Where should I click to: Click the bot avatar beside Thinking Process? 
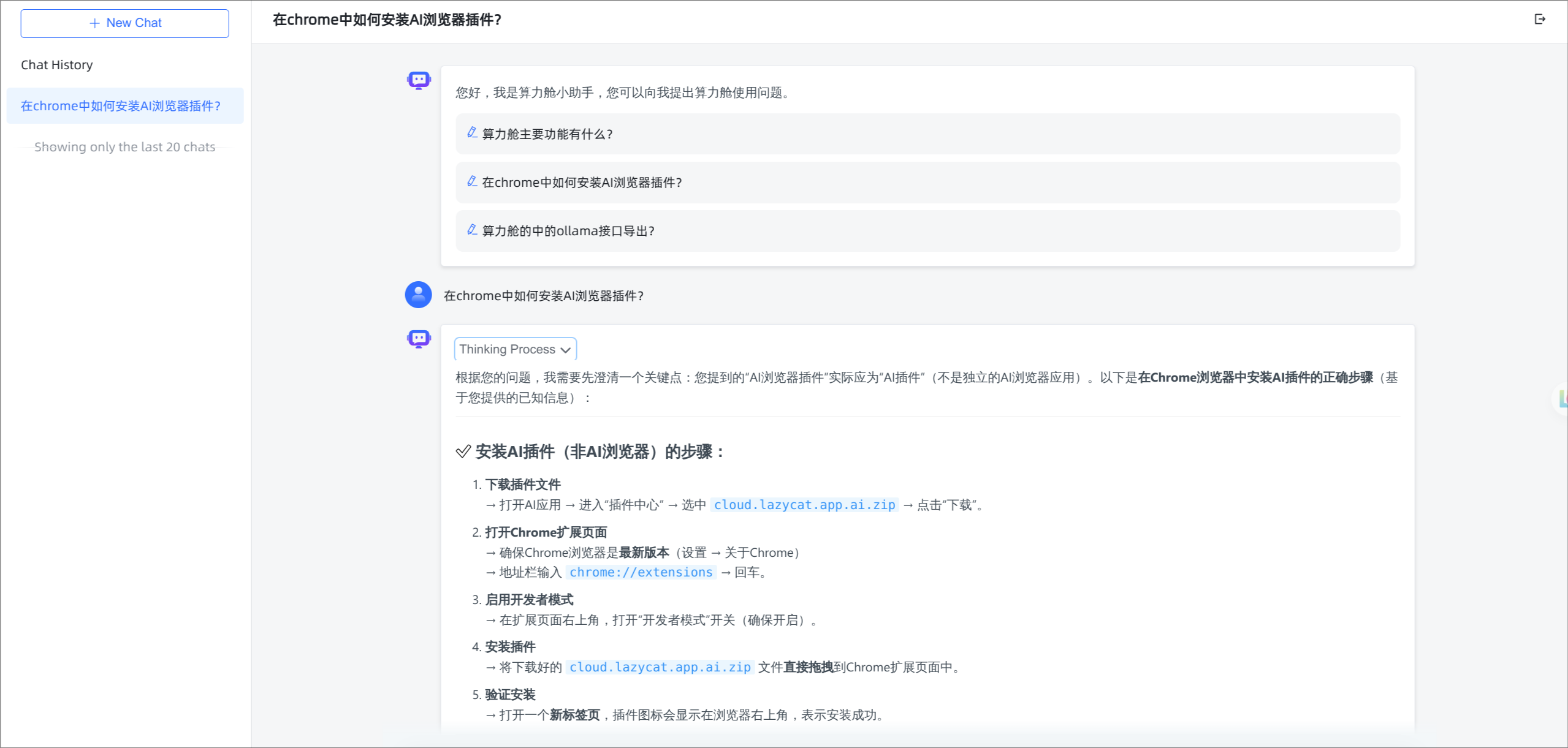[x=419, y=339]
